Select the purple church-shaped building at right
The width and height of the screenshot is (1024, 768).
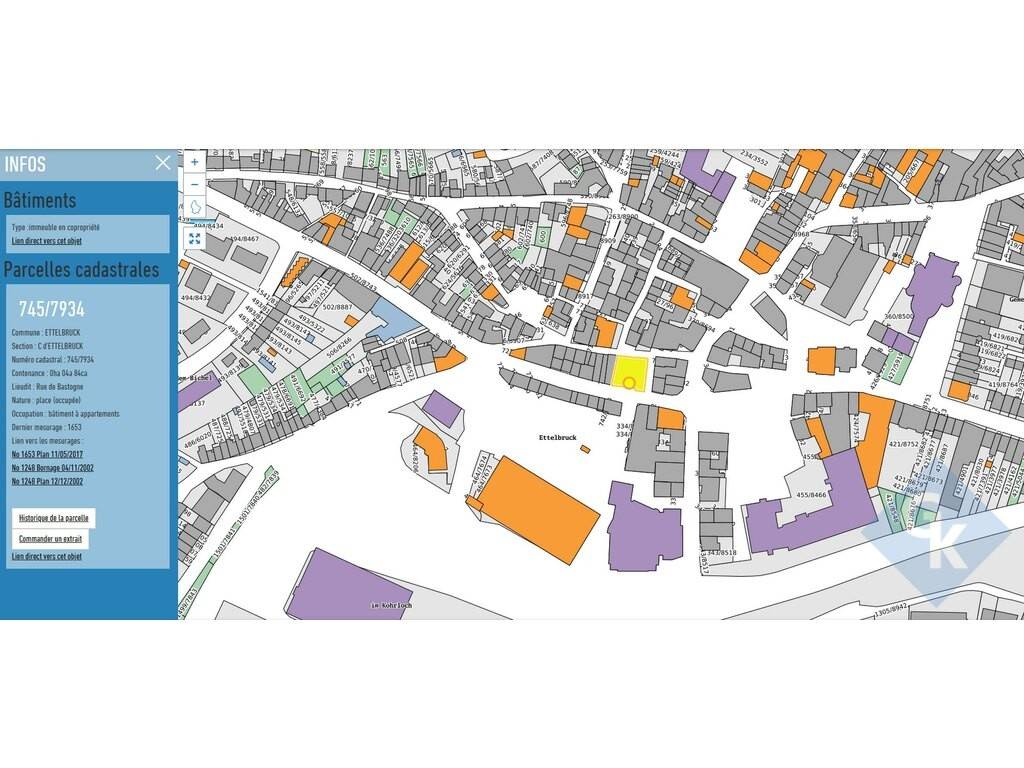[932, 284]
